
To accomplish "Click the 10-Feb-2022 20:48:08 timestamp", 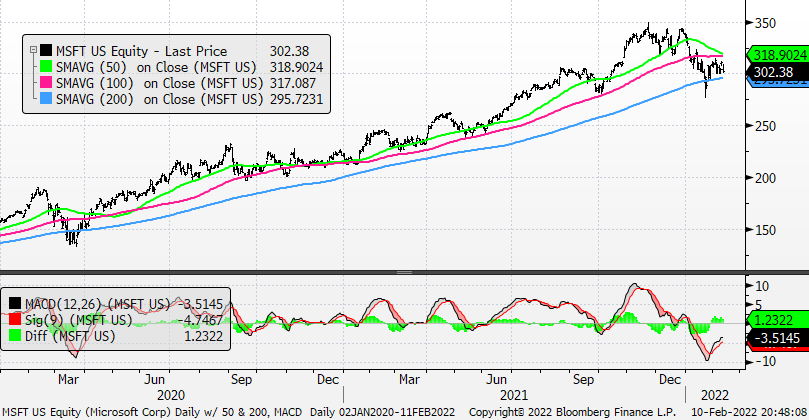I will click(750, 412).
